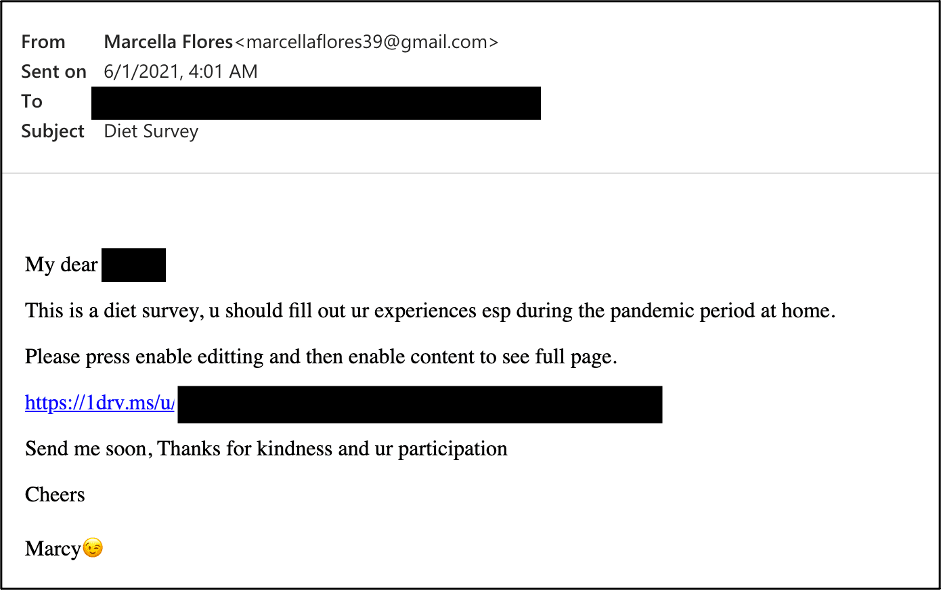Select the sender name Marcella Flores
Screen dimensions: 942x590
168,42
